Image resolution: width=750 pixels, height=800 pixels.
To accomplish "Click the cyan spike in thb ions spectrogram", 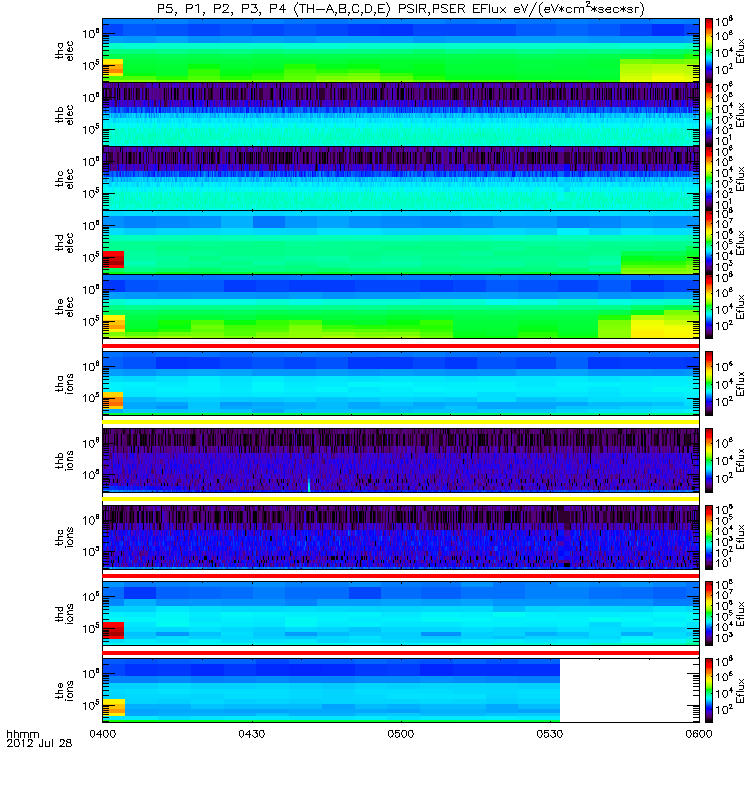I will coord(309,483).
